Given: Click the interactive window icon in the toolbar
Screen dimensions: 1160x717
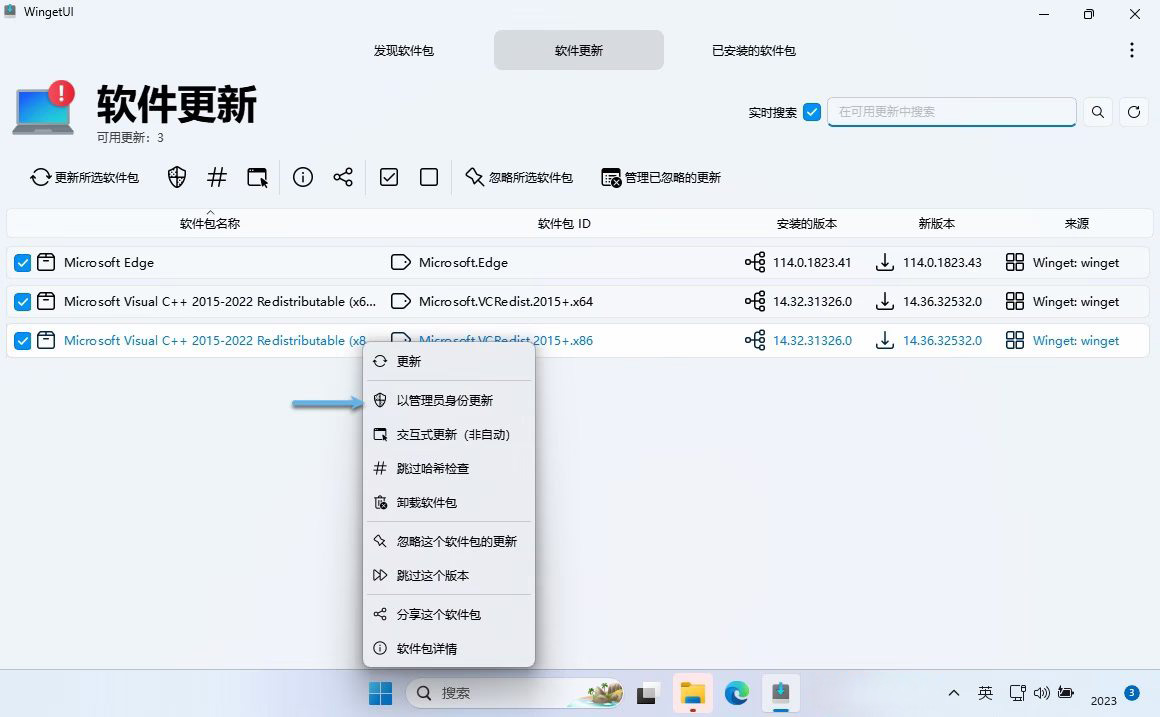Looking at the screenshot, I should click(x=257, y=178).
